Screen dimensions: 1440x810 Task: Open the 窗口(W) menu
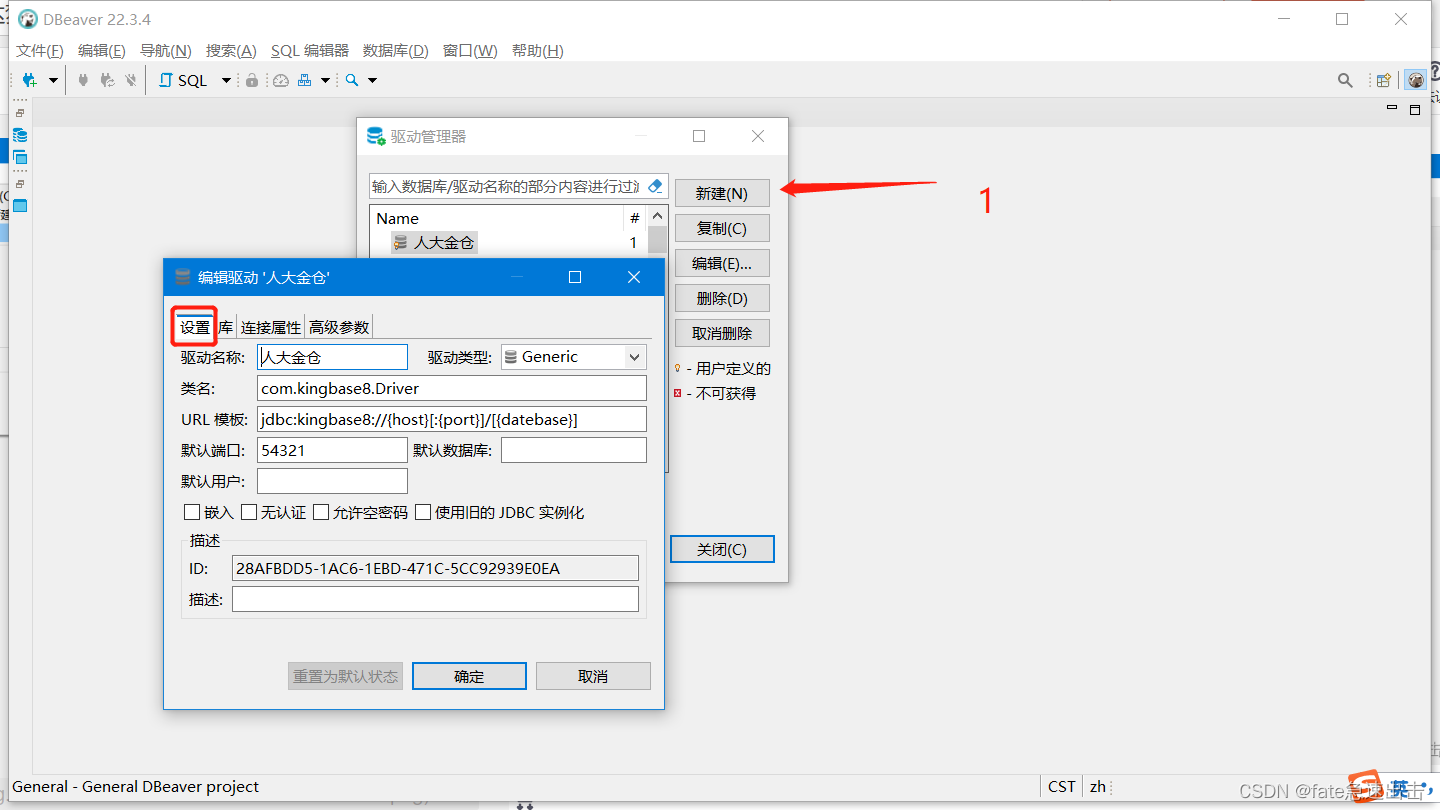pos(470,51)
